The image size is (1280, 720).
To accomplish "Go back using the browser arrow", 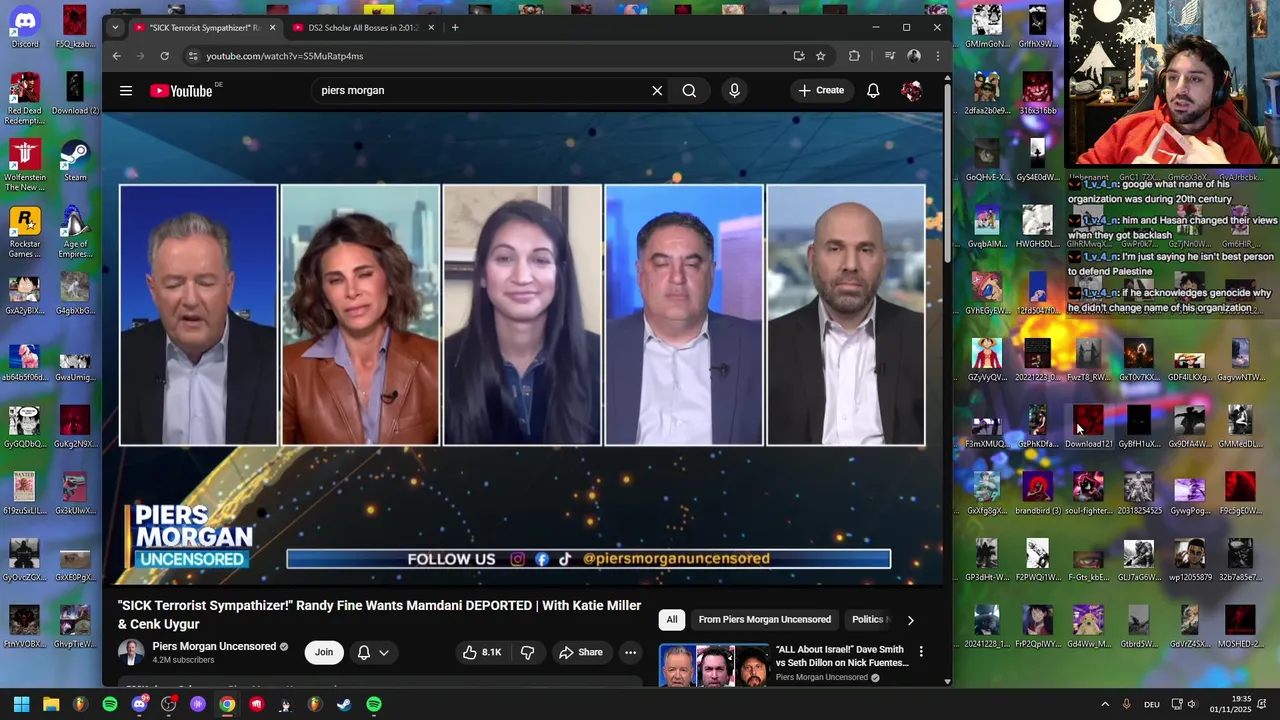I will (117, 56).
